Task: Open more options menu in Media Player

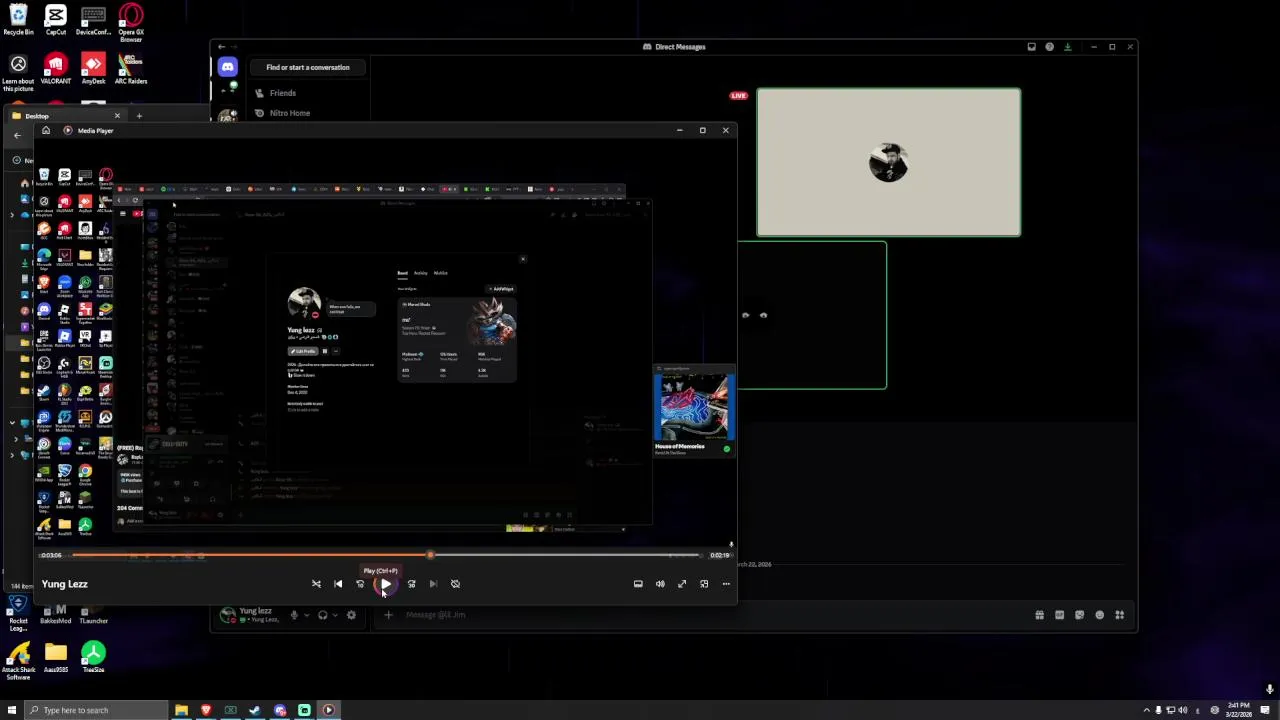Action: pos(726,584)
